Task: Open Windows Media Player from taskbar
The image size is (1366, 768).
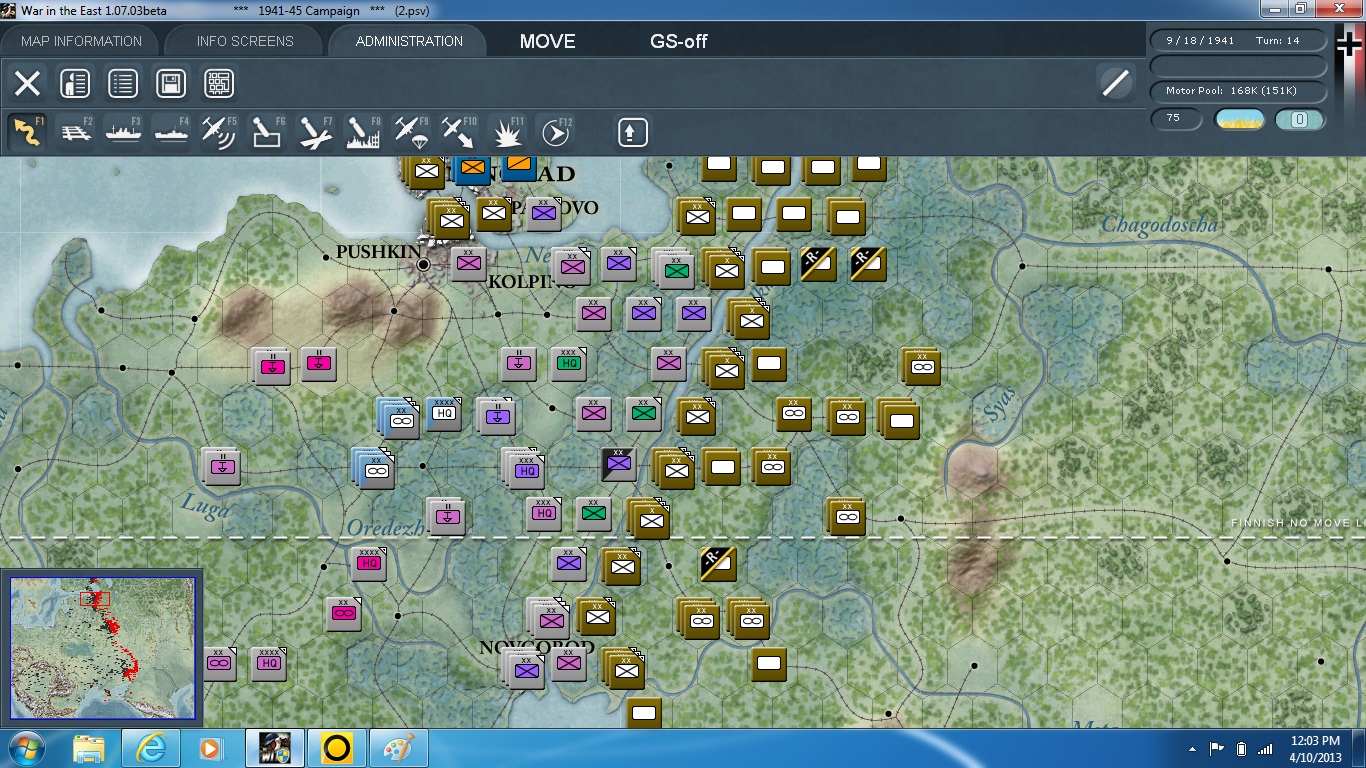Action: click(x=211, y=748)
